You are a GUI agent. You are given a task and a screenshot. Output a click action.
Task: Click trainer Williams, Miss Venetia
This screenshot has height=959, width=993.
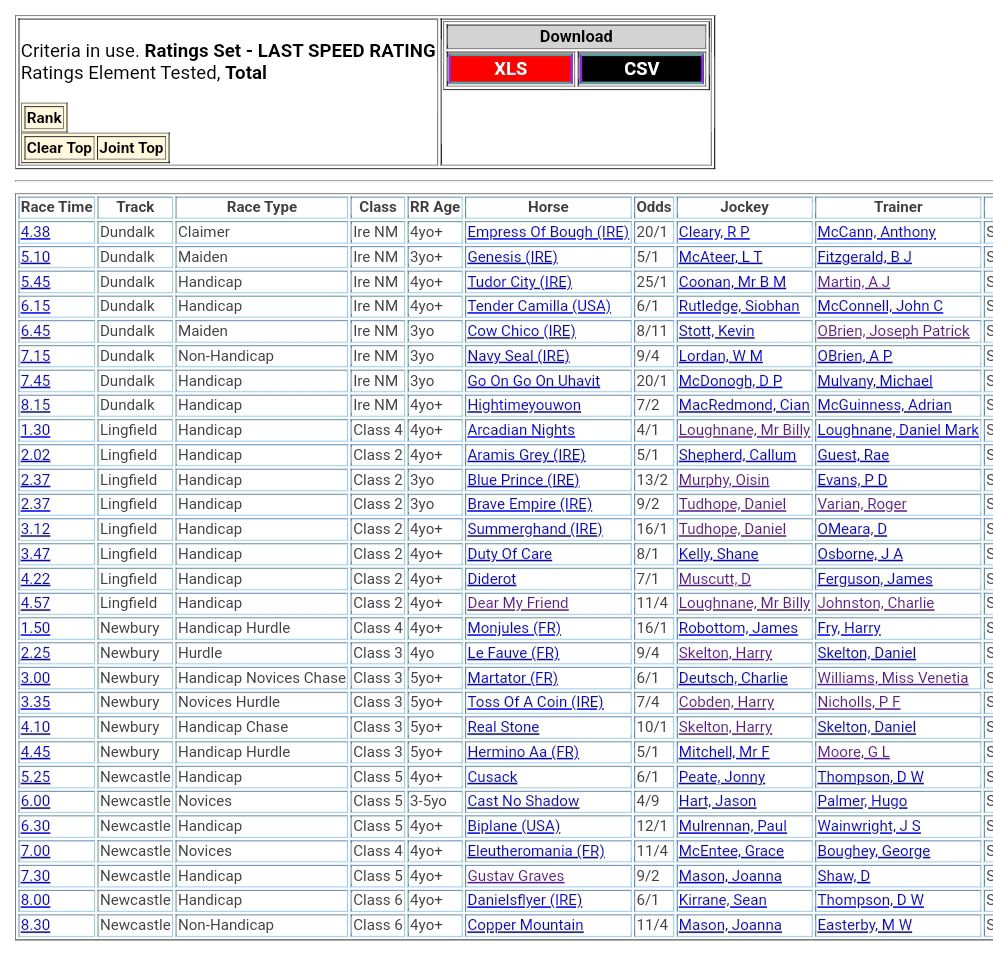(x=892, y=678)
